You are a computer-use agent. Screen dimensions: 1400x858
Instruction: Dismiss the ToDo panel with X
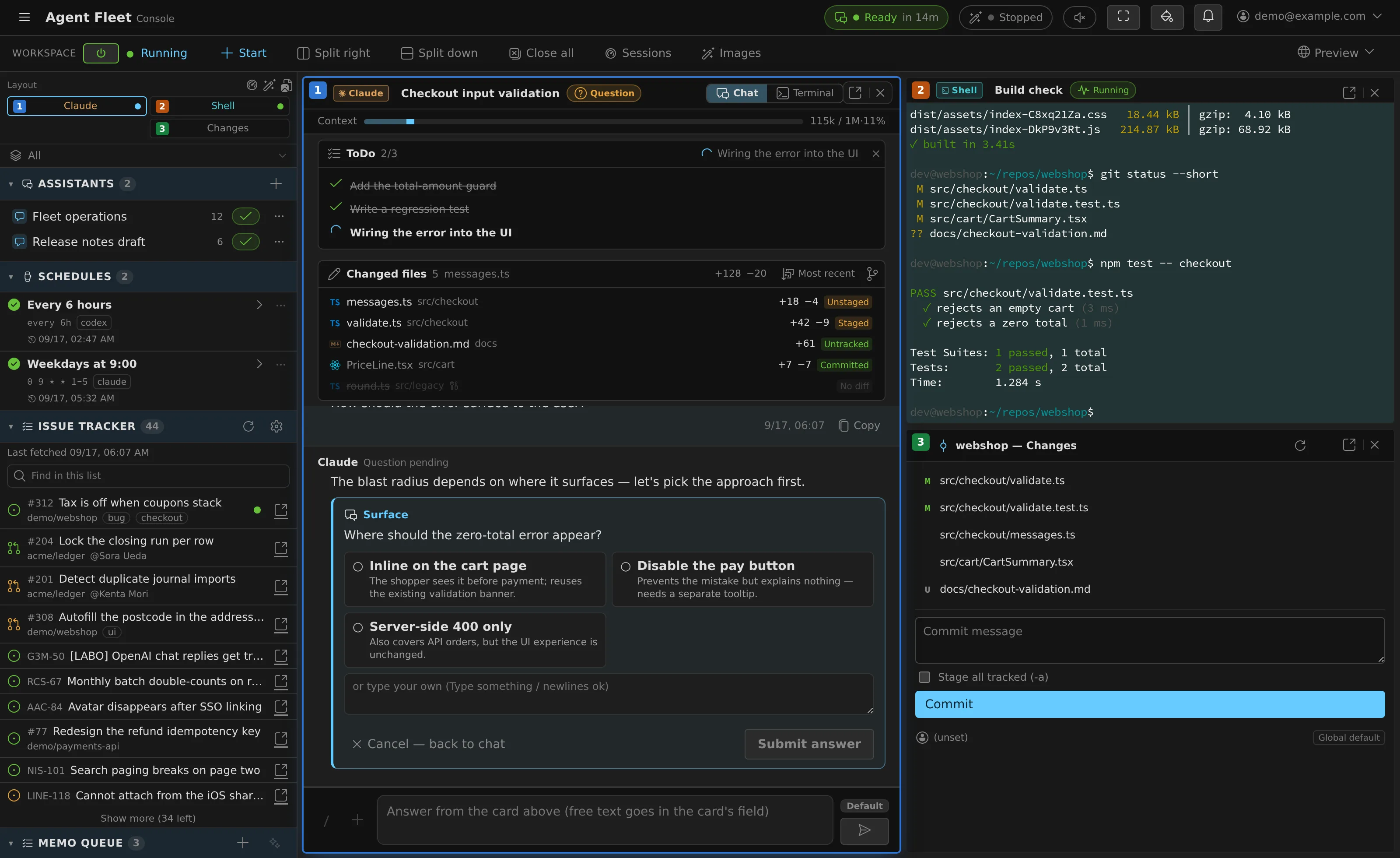[x=875, y=154]
